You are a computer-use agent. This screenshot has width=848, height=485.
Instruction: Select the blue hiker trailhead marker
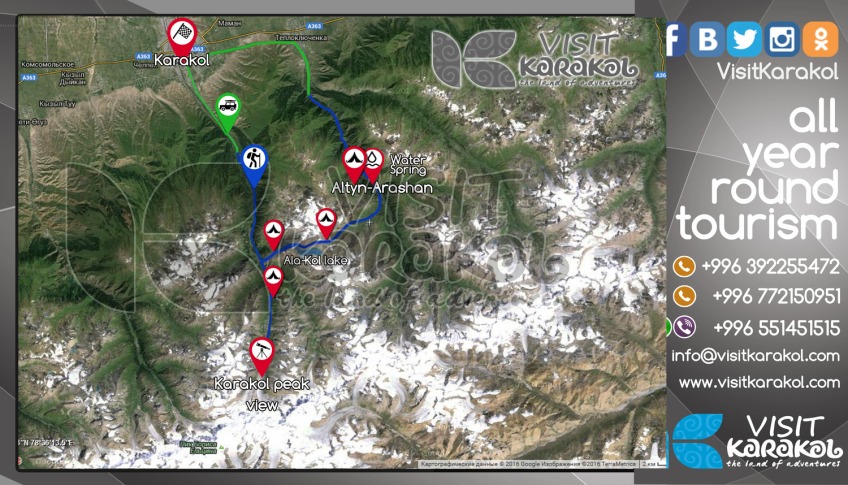coord(254,164)
